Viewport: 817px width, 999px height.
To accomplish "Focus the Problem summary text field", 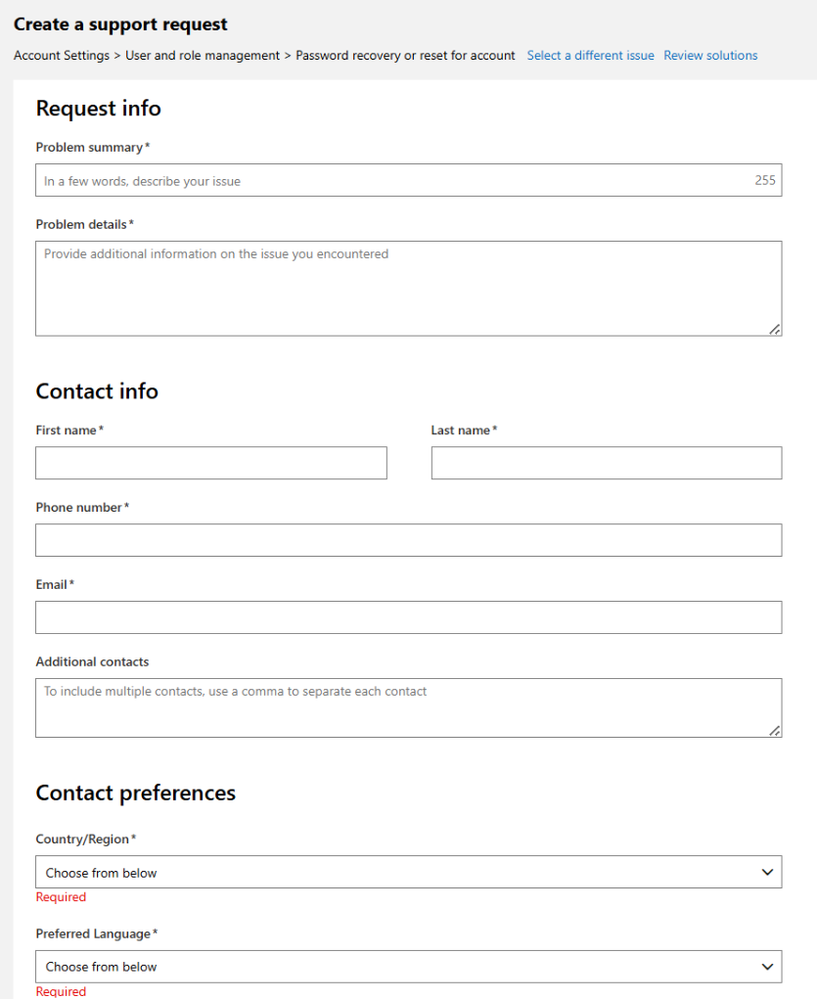I will [x=390, y=181].
